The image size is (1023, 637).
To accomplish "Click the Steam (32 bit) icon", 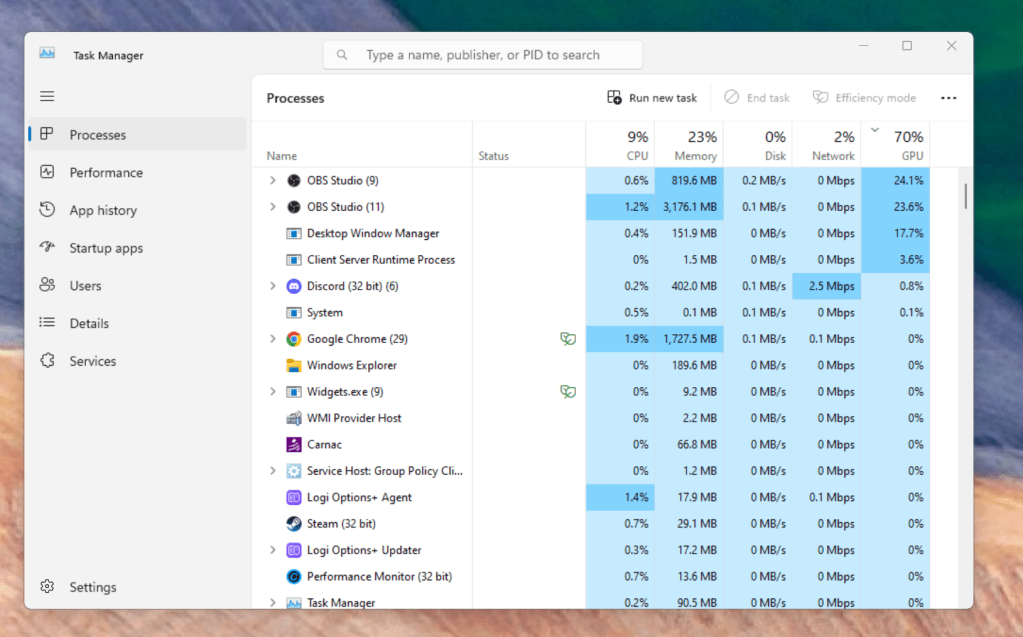I will click(x=294, y=523).
